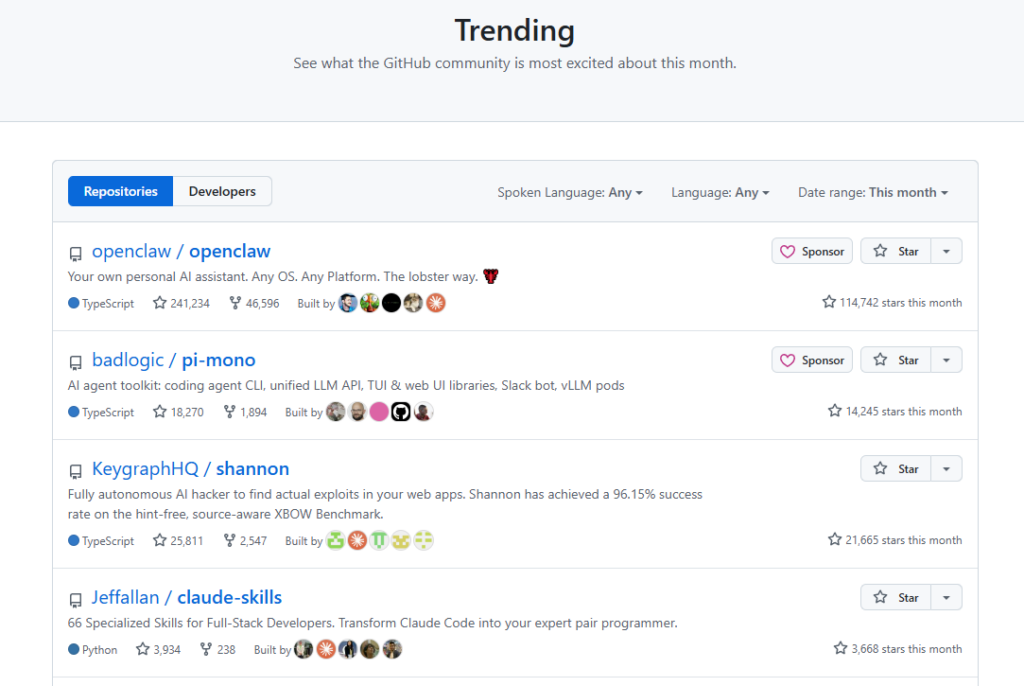Expand the Spoken Language filter dropdown
Screen dimensions: 1024x686
pyautogui.click(x=570, y=193)
